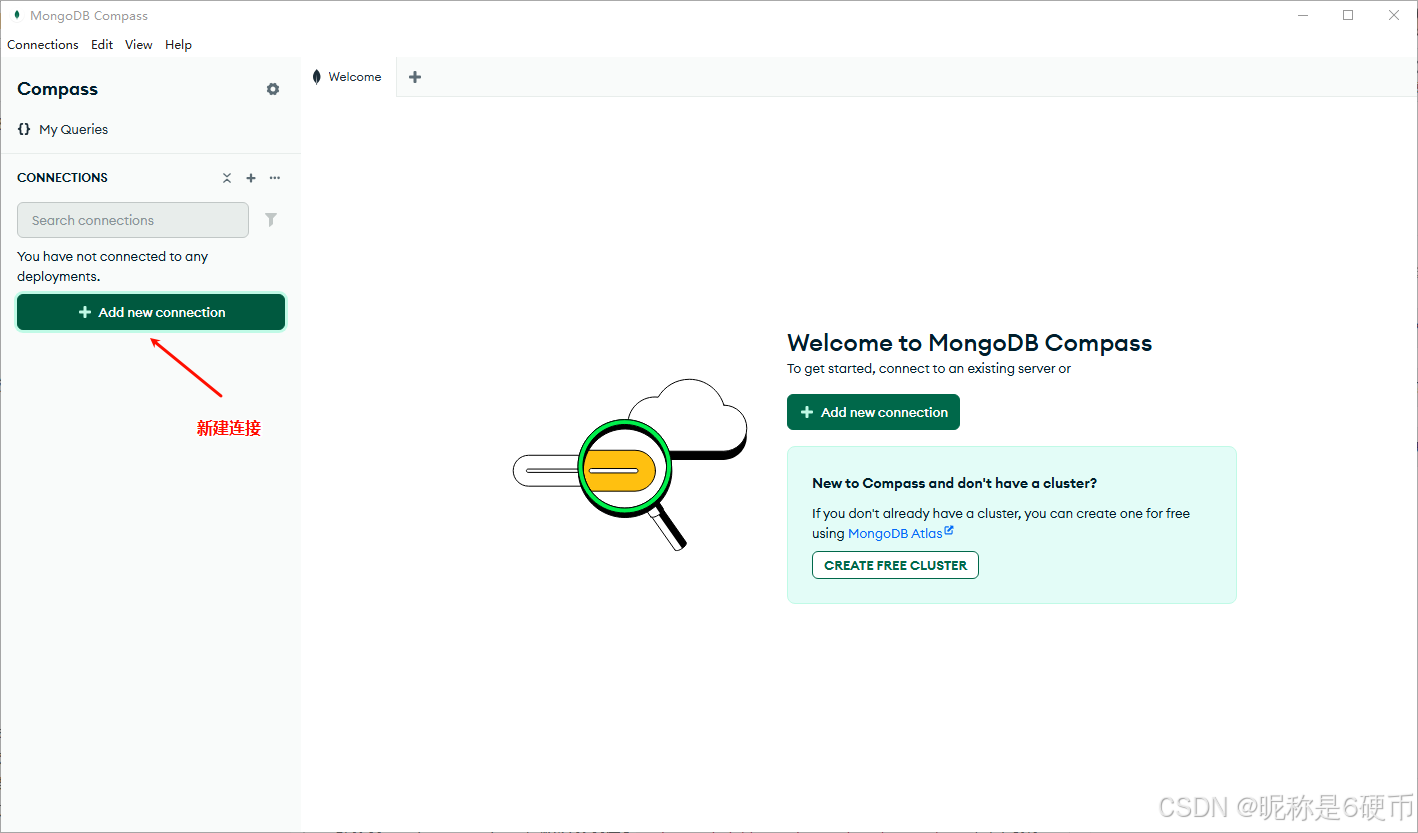The width and height of the screenshot is (1418, 833).
Task: Open a new tab with plus icon
Action: pos(415,77)
